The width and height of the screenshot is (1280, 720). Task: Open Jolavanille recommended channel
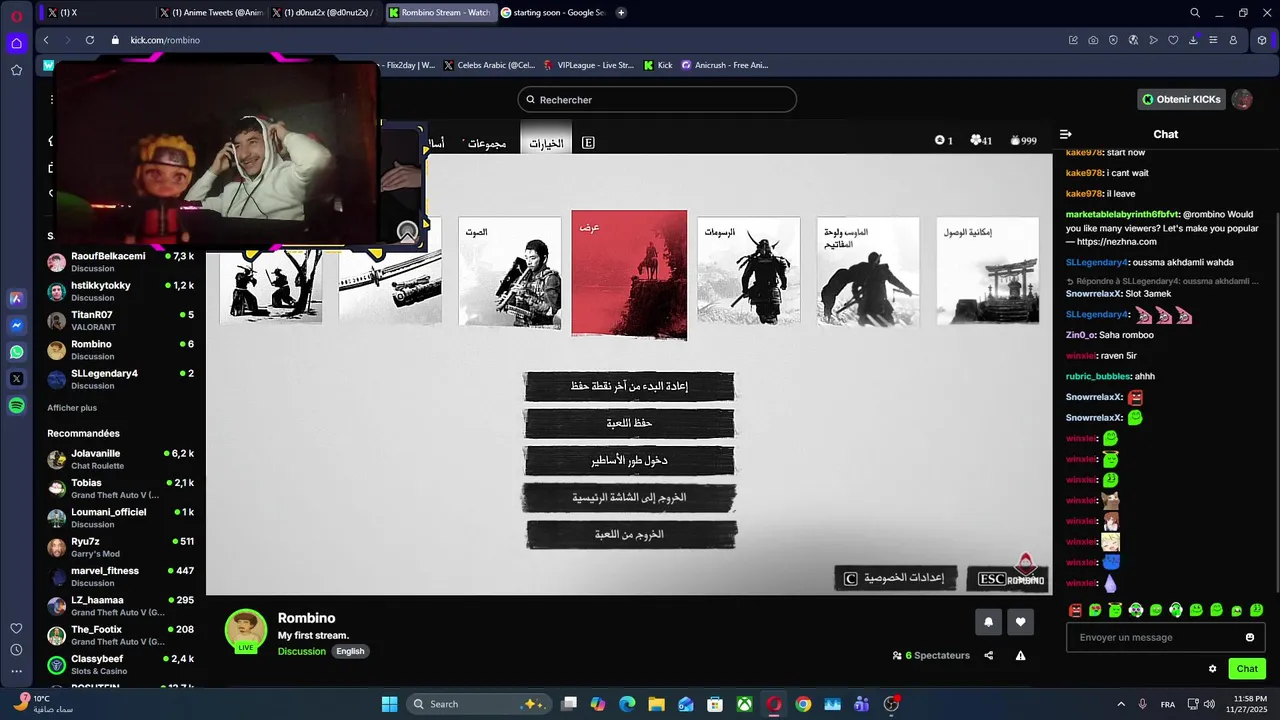pyautogui.click(x=120, y=459)
